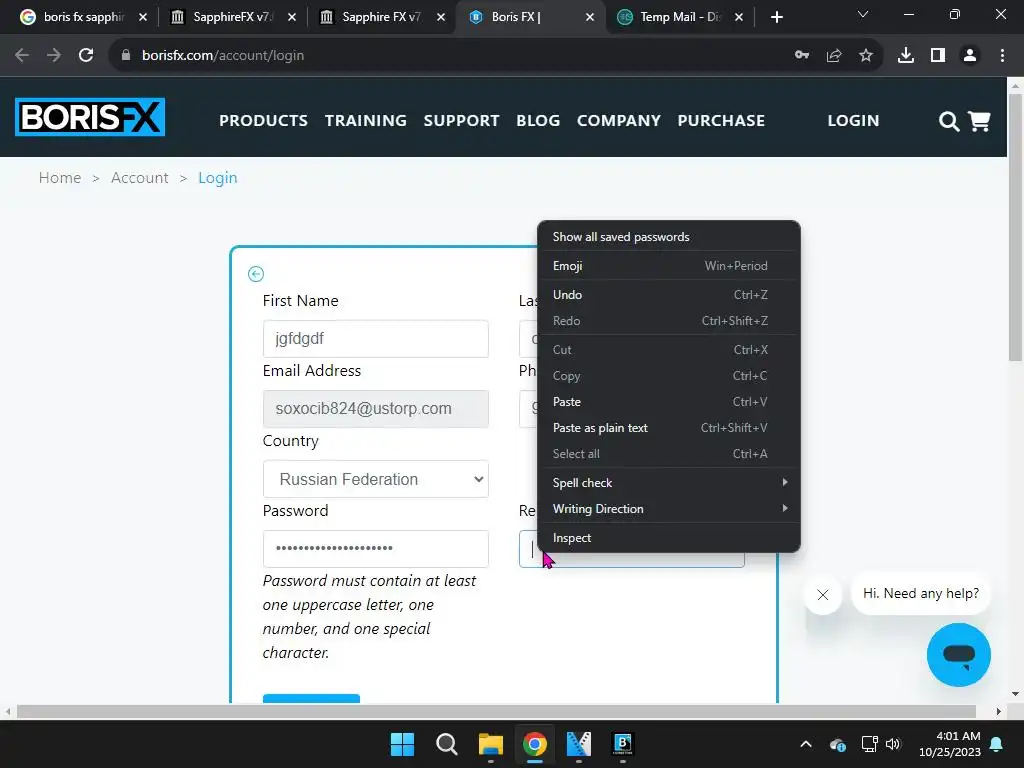Bookmark this page with star icon
This screenshot has height=768, width=1024.
[x=866, y=56]
